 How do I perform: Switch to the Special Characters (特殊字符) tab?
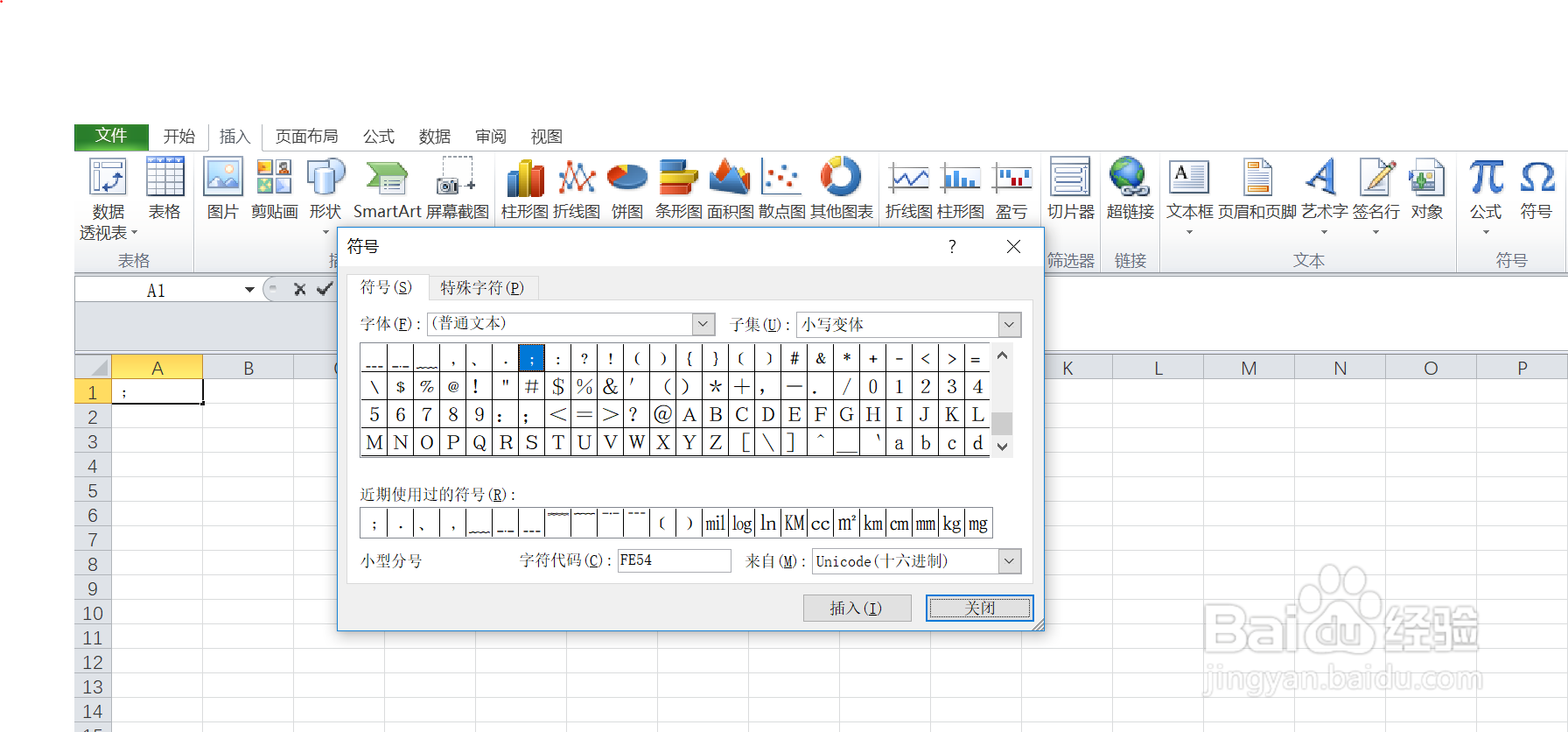(x=482, y=288)
